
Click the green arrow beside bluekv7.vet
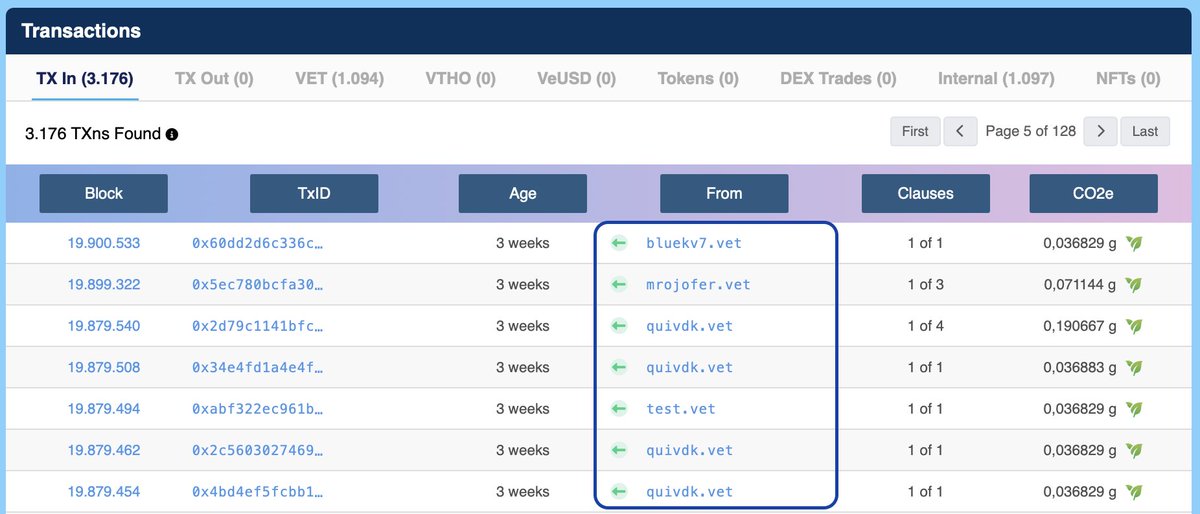click(618, 243)
